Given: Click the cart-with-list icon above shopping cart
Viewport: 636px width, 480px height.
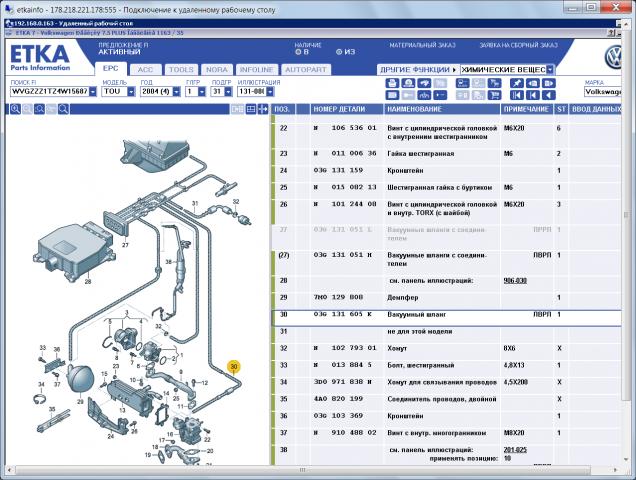Looking at the screenshot, I should tap(494, 83).
